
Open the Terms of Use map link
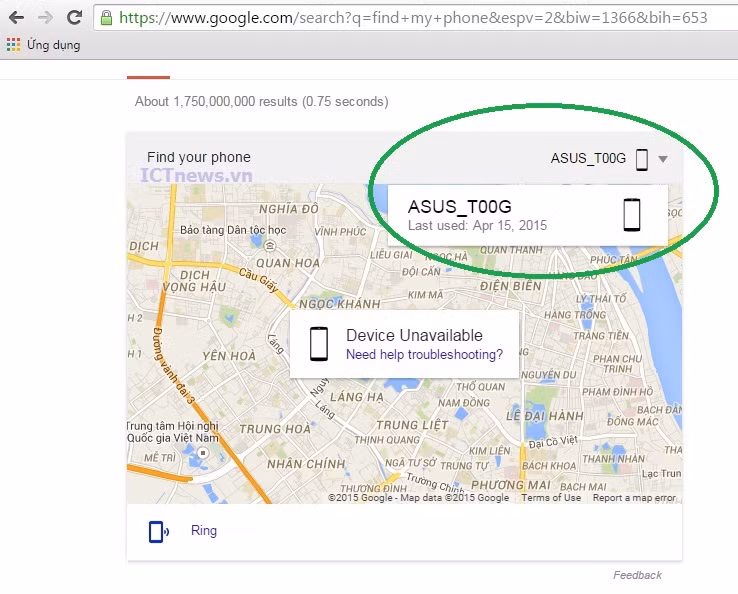[550, 498]
